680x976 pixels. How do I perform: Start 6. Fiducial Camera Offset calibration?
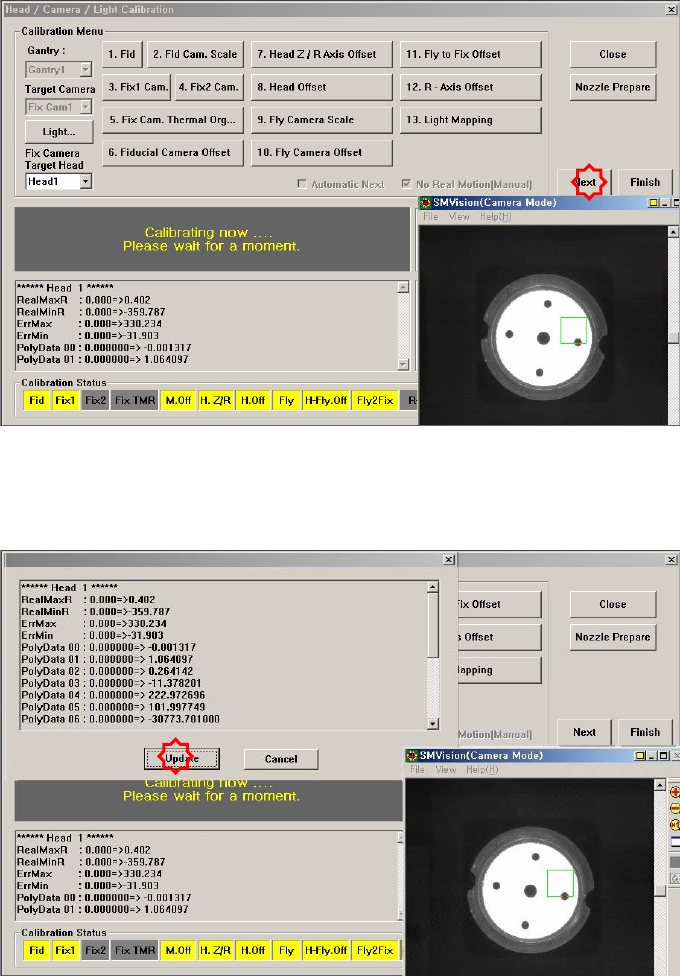click(172, 152)
